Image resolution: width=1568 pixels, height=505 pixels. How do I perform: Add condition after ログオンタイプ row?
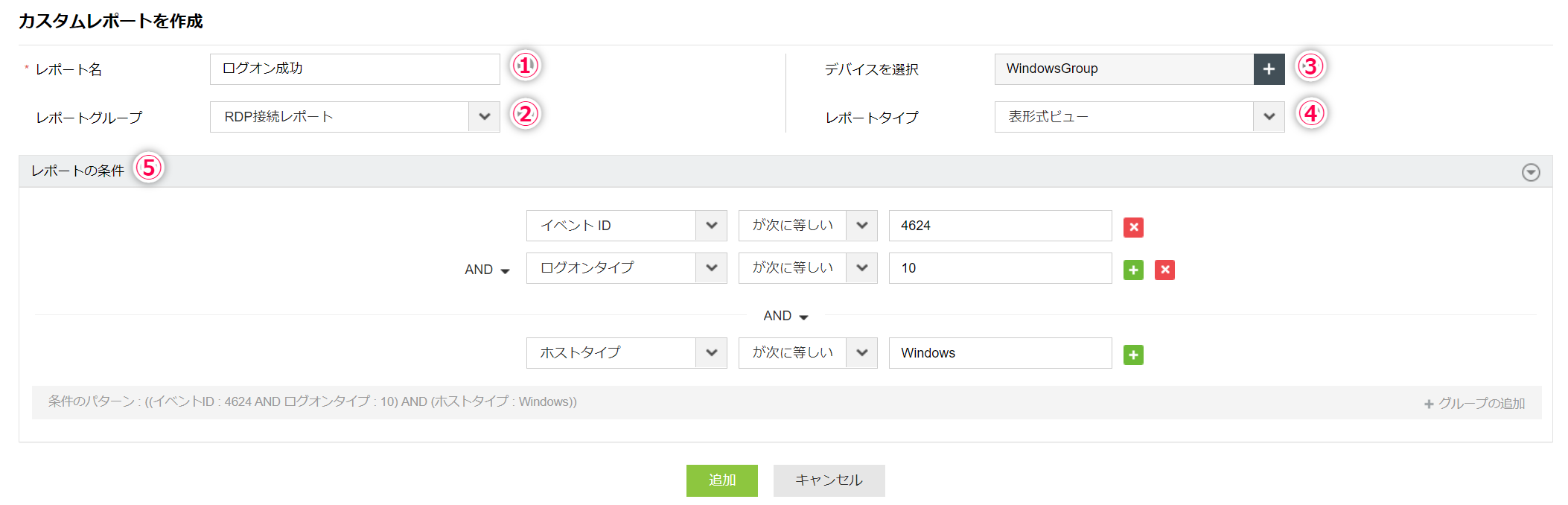[1133, 270]
